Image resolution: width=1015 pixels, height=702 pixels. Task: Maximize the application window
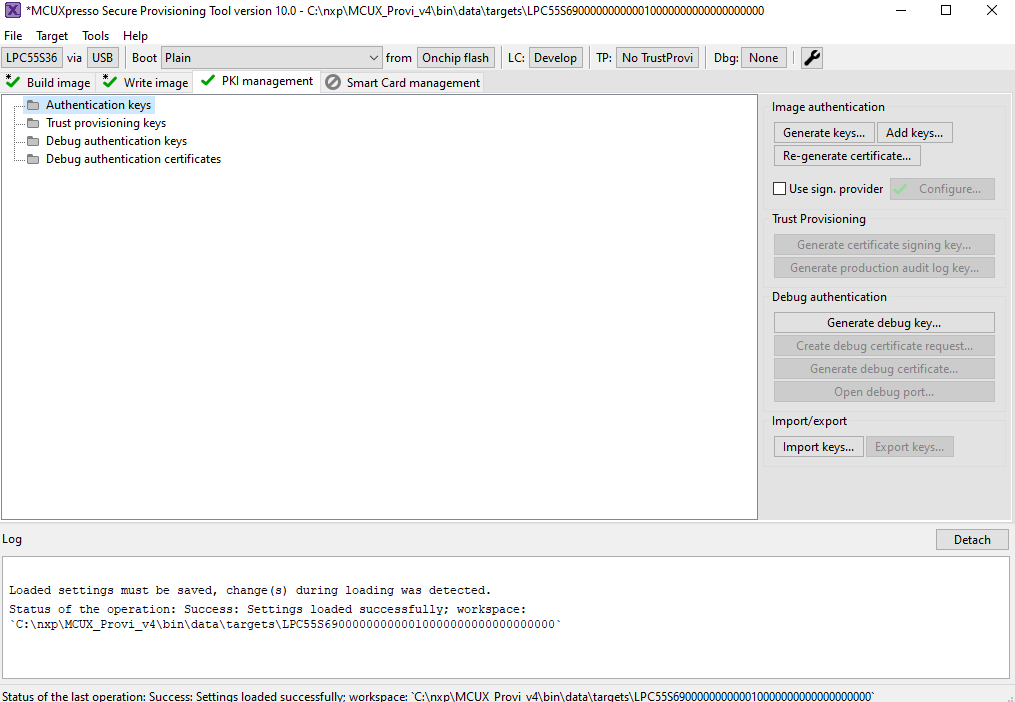click(946, 10)
